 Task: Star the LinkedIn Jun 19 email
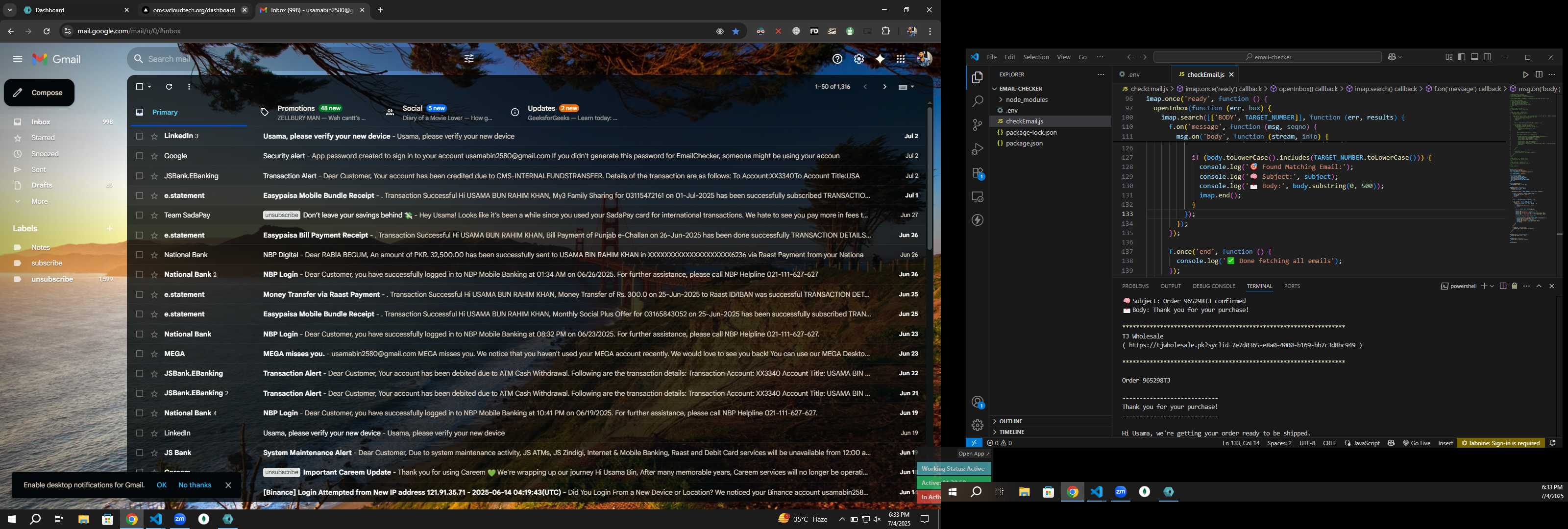click(x=154, y=433)
